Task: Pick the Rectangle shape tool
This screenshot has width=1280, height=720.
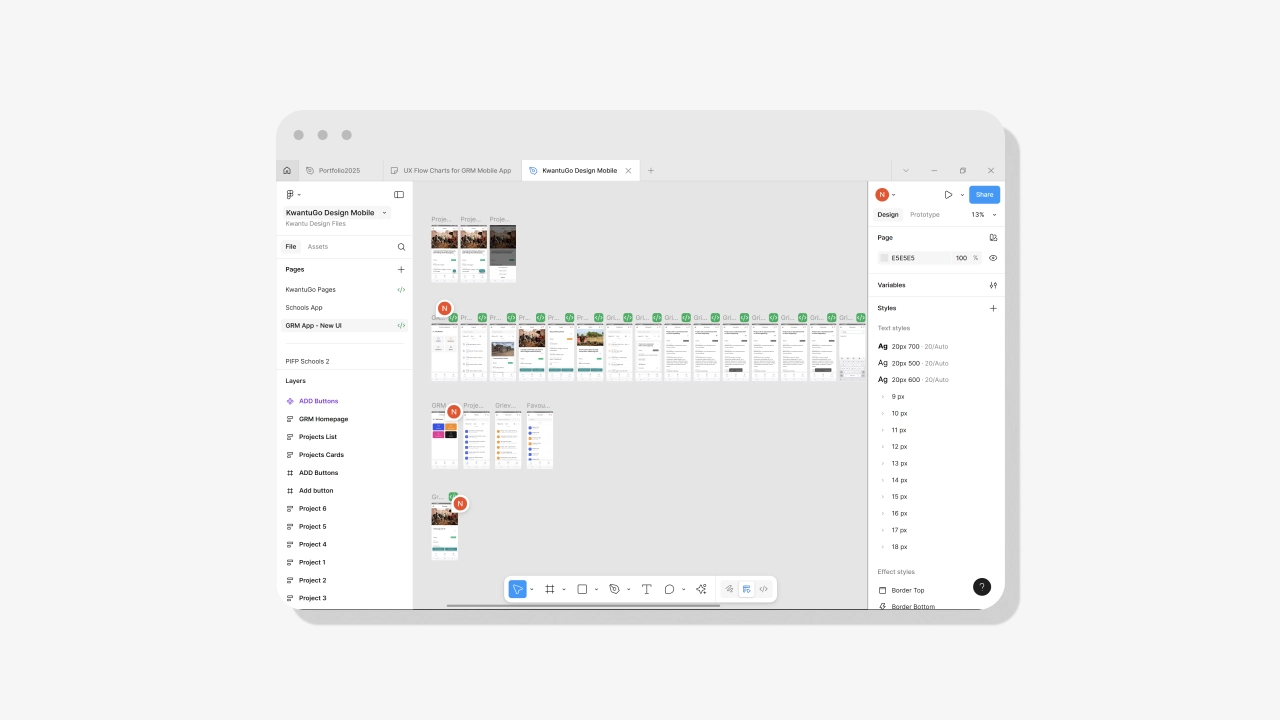Action: (x=582, y=589)
